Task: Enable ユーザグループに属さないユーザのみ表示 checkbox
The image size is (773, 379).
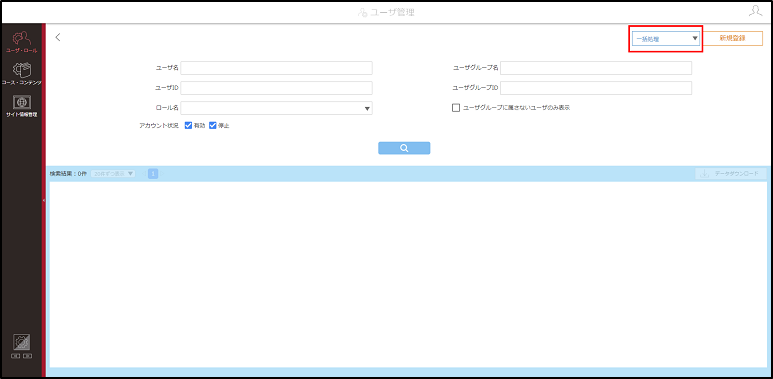Action: pos(456,107)
